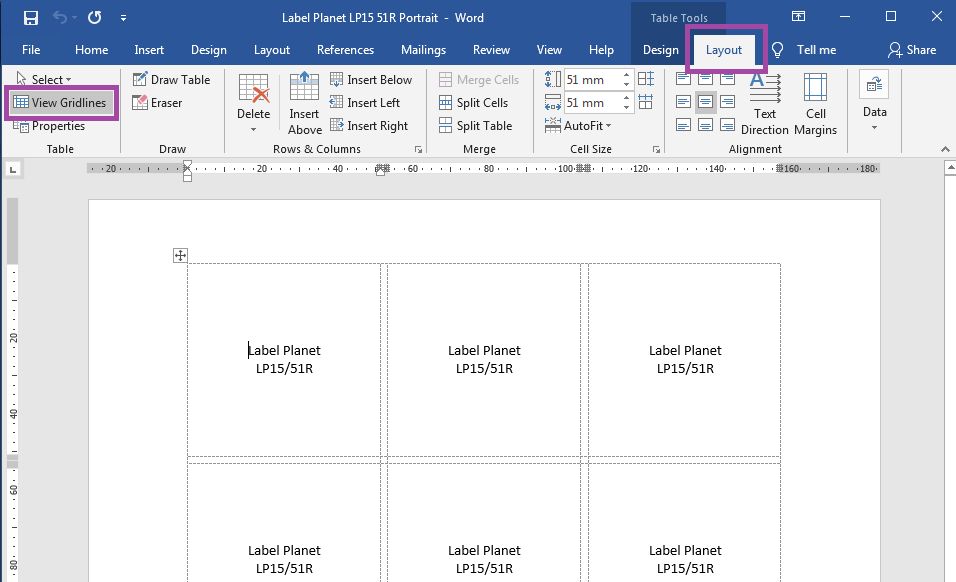This screenshot has height=582, width=956.
Task: Toggle View Gridlines
Action: (x=60, y=102)
